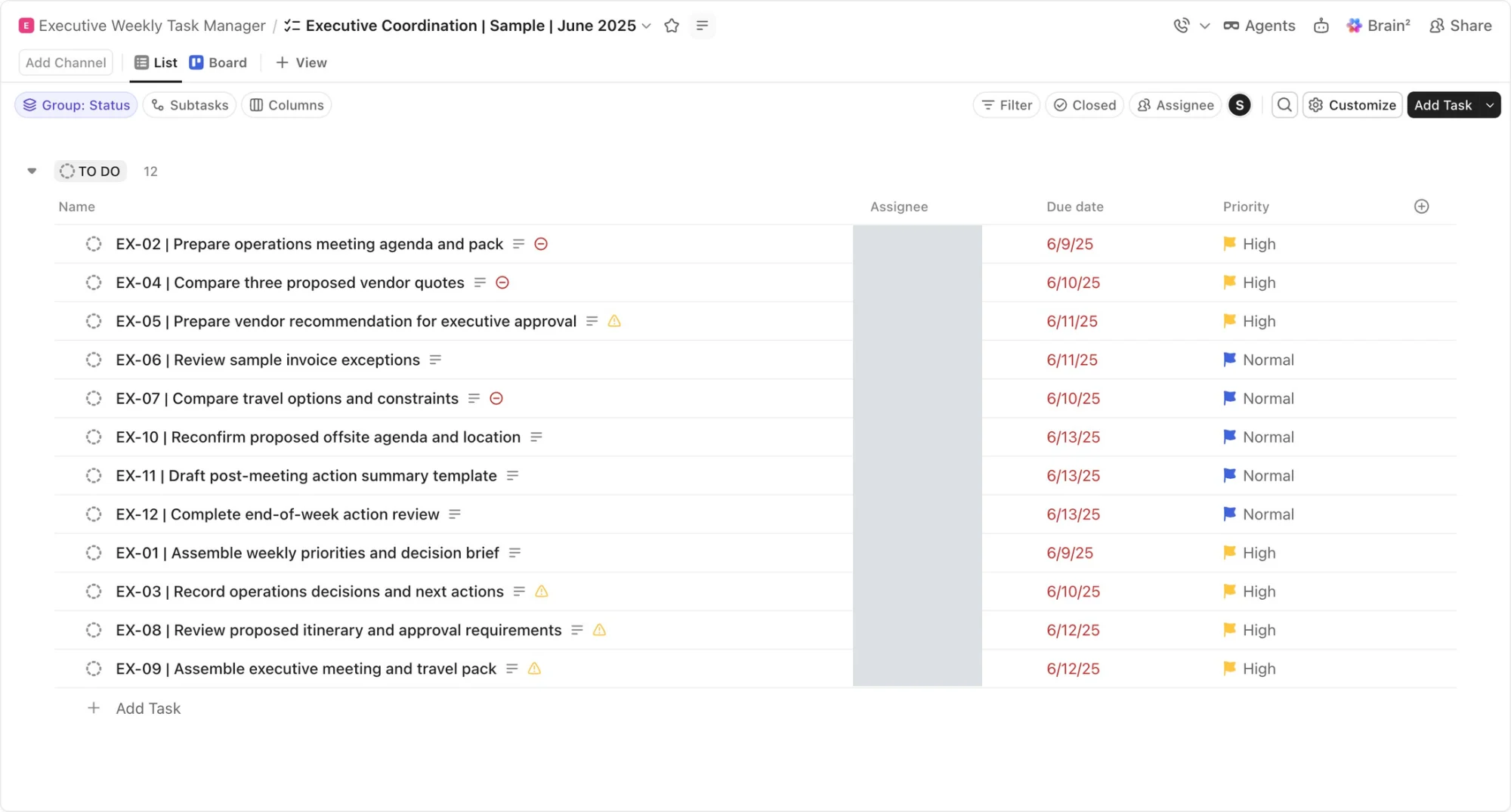Collapse the TO DO group
Screen dimensions: 1511x812
point(32,171)
